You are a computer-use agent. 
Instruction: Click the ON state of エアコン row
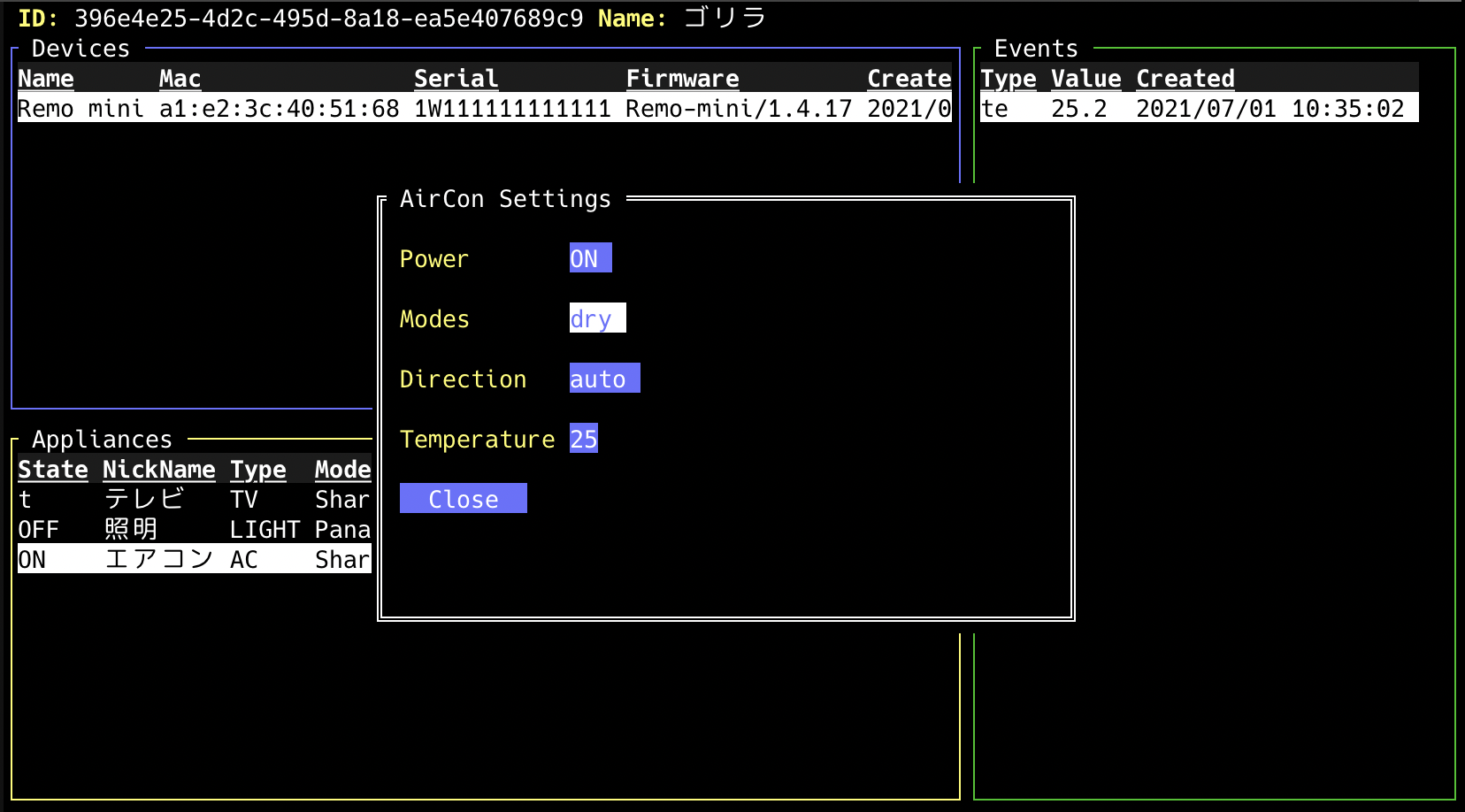(x=32, y=559)
